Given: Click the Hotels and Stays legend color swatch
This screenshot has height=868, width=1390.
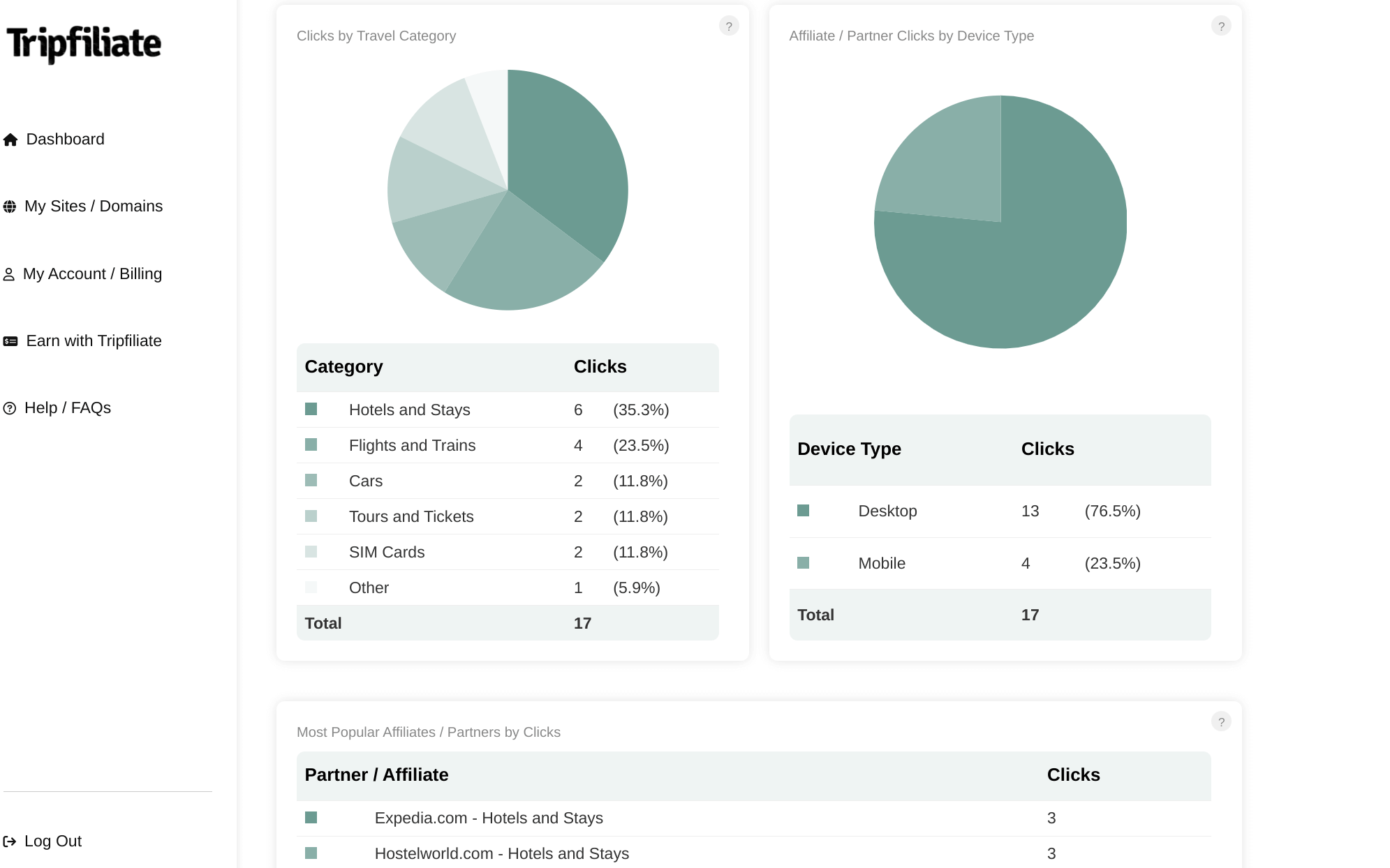Looking at the screenshot, I should (x=311, y=409).
